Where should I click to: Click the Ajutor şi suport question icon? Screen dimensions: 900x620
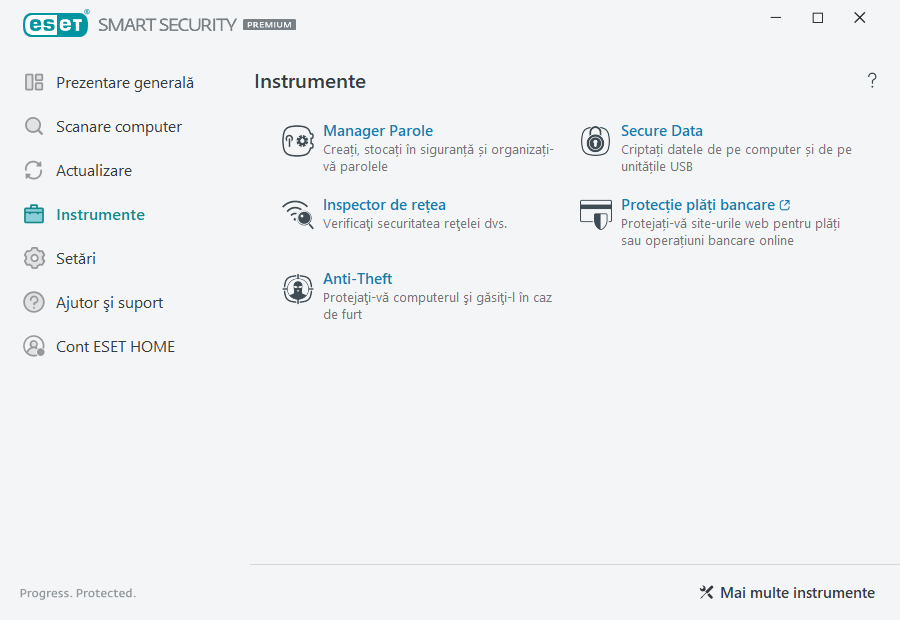click(x=33, y=302)
